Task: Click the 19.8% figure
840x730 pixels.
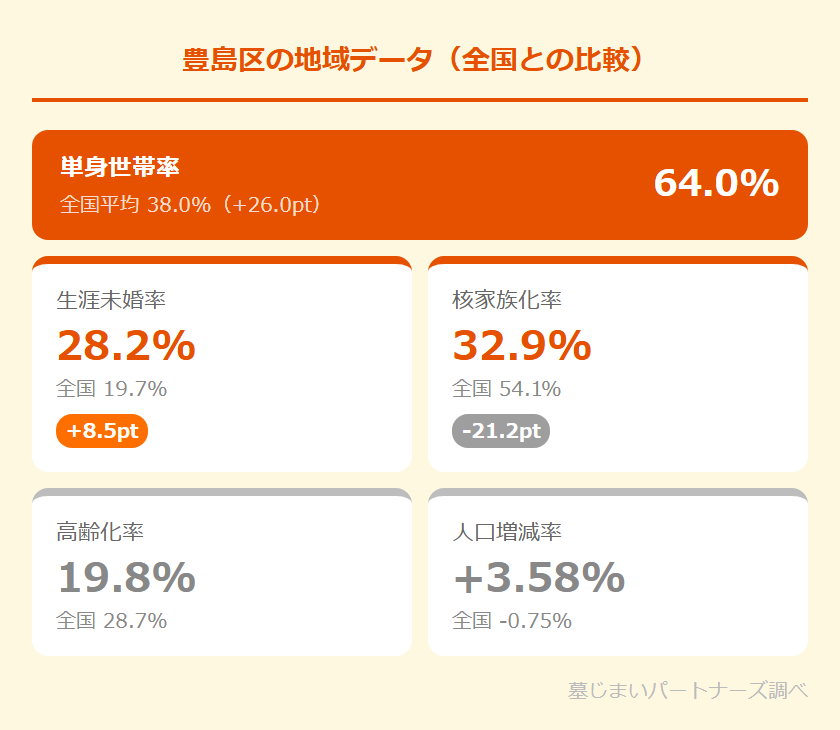Action: click(x=126, y=578)
